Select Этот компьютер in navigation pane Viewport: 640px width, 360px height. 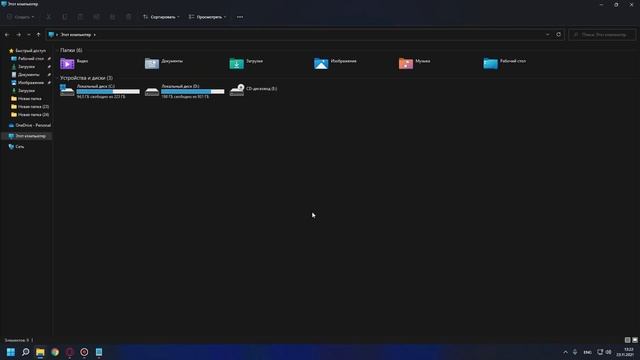(27, 136)
